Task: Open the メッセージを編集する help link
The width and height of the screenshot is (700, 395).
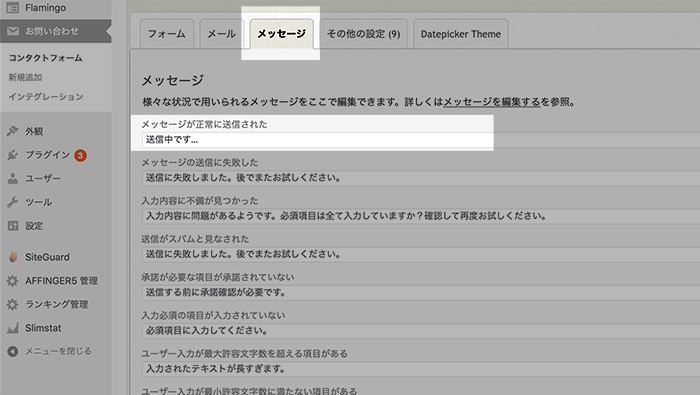Action: pos(492,102)
